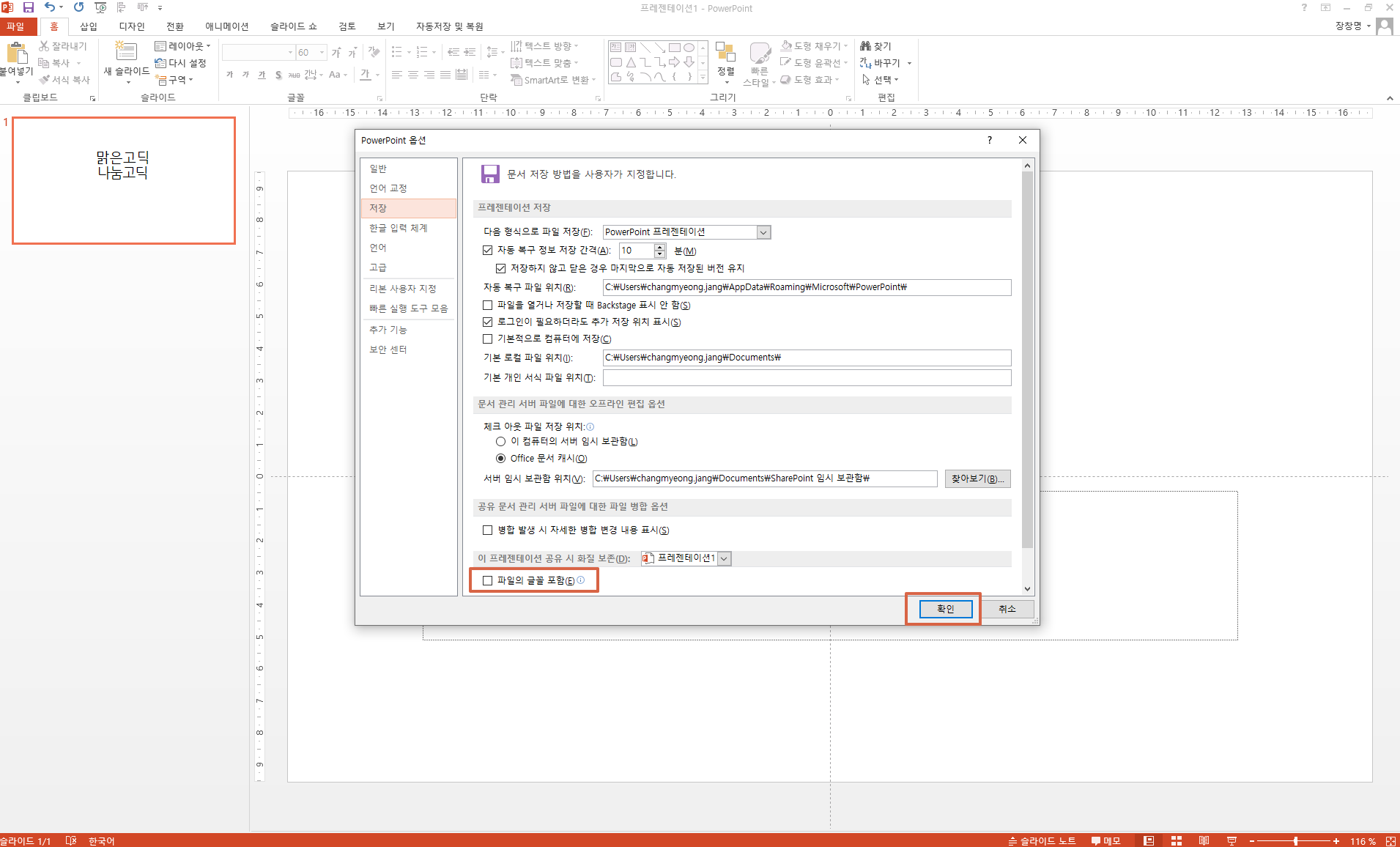Click the Paste (붙여넣기) icon
1400x847 pixels.
tap(16, 53)
